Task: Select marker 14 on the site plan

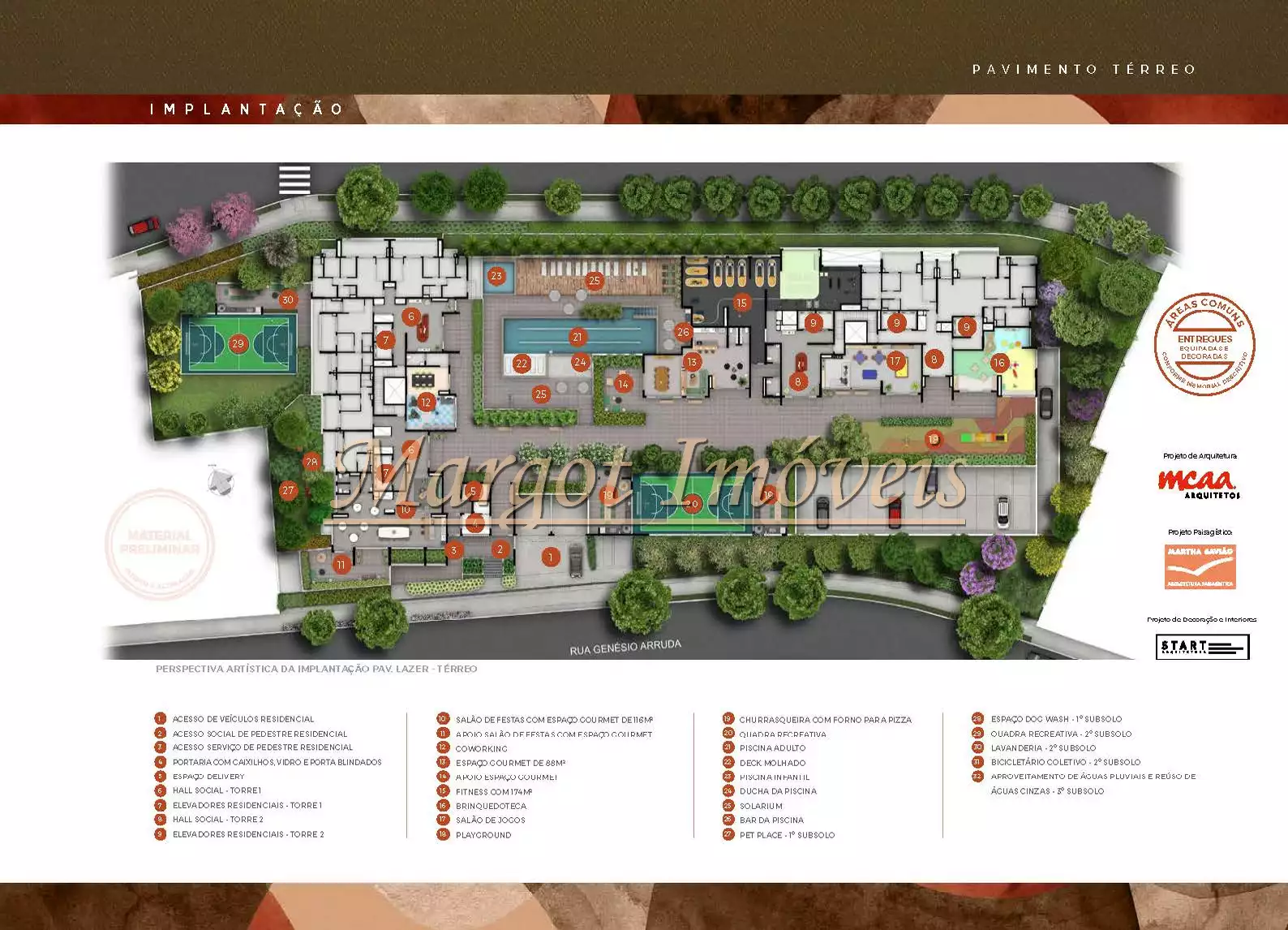Action: point(623,384)
